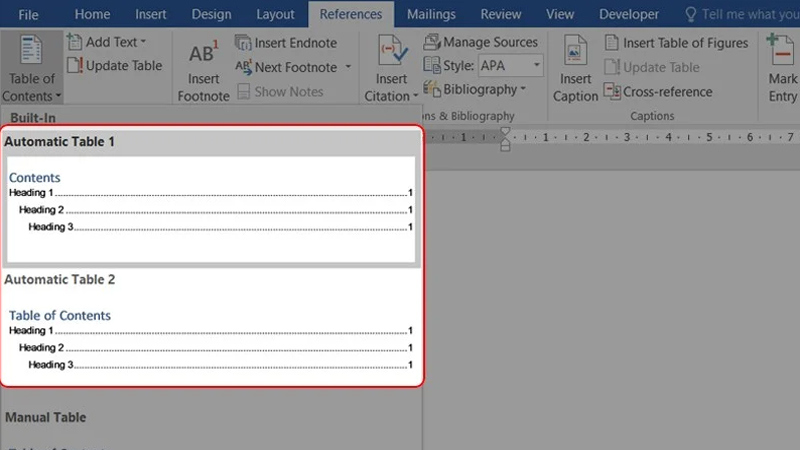Screen dimensions: 800x450
Task: Go to the Layout ribbon tab
Action: tap(275, 14)
